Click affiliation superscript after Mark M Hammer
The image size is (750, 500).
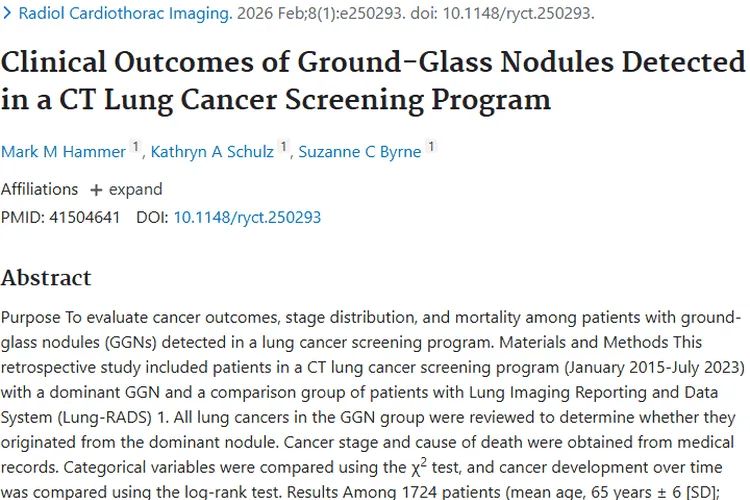[135, 147]
